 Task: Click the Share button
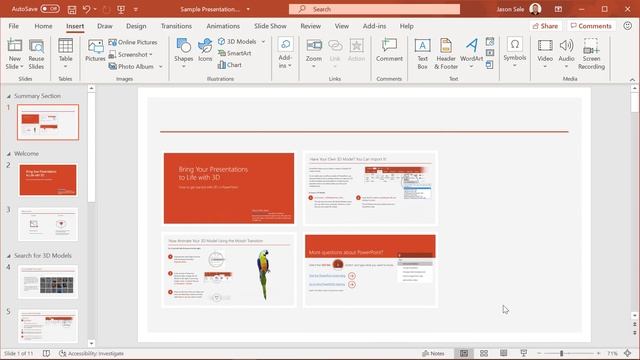click(546, 26)
